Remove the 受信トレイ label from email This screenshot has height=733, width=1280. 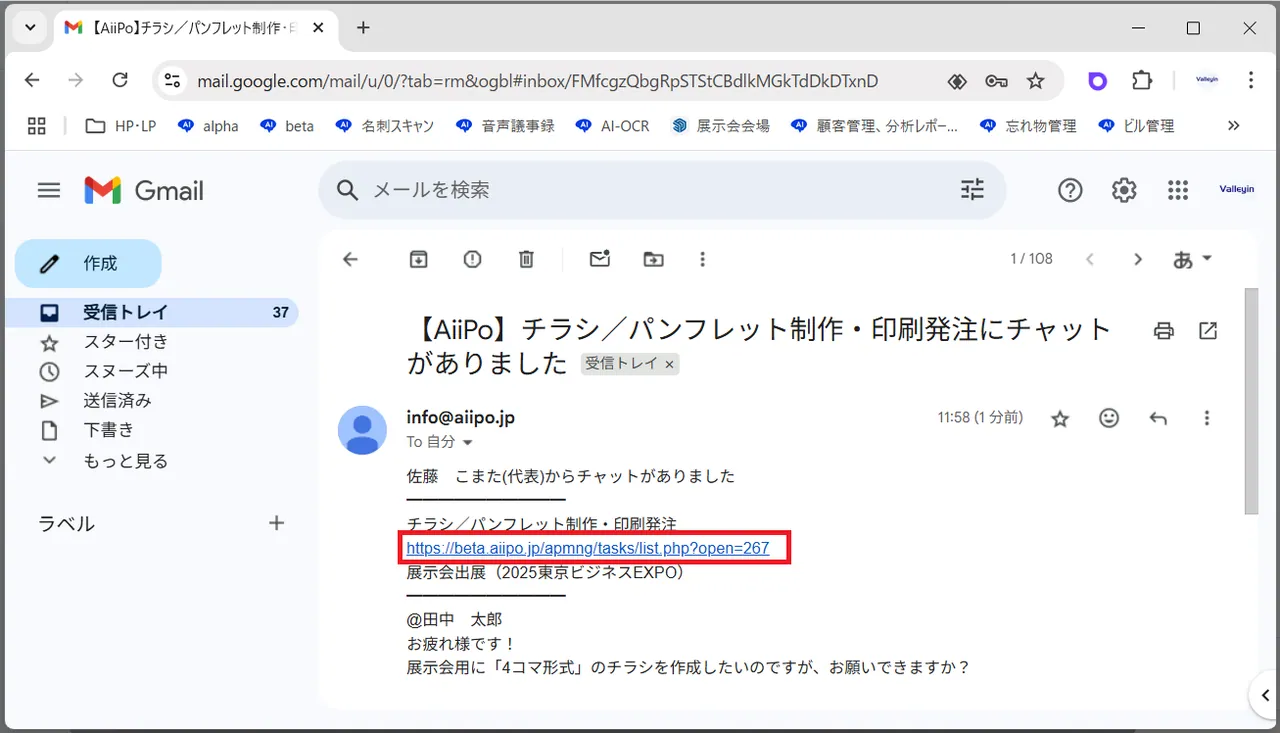(x=670, y=364)
